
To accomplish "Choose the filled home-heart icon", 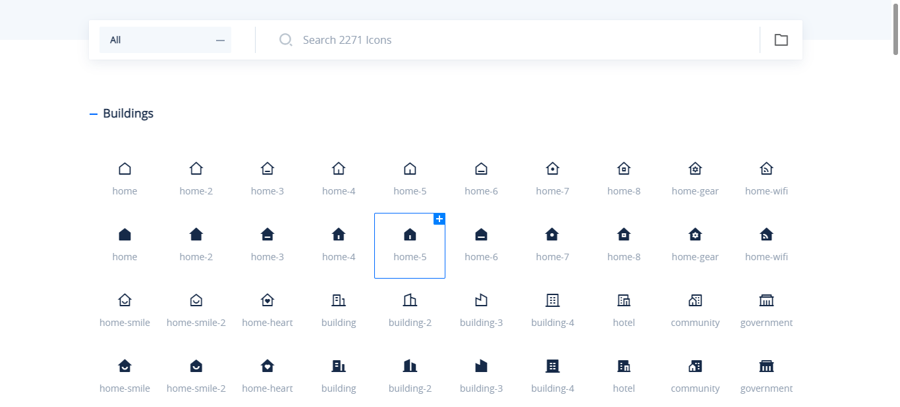I will (x=267, y=366).
